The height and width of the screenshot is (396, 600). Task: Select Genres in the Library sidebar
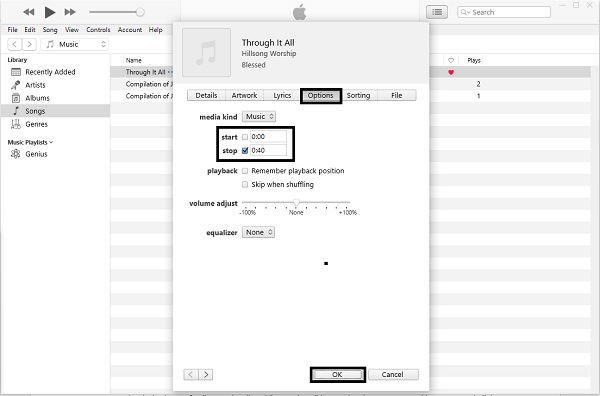(36, 124)
